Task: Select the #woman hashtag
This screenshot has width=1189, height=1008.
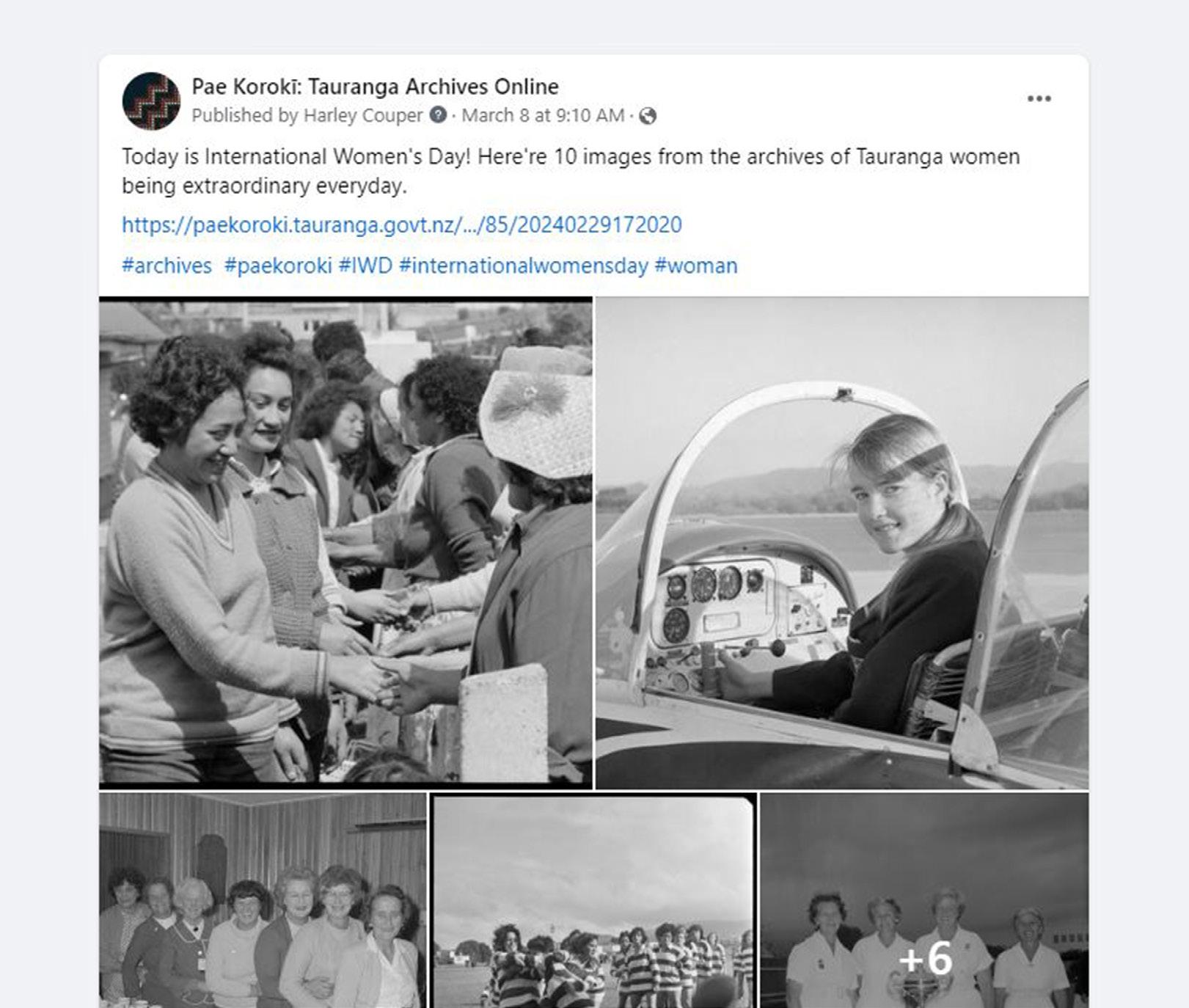Action: (696, 266)
